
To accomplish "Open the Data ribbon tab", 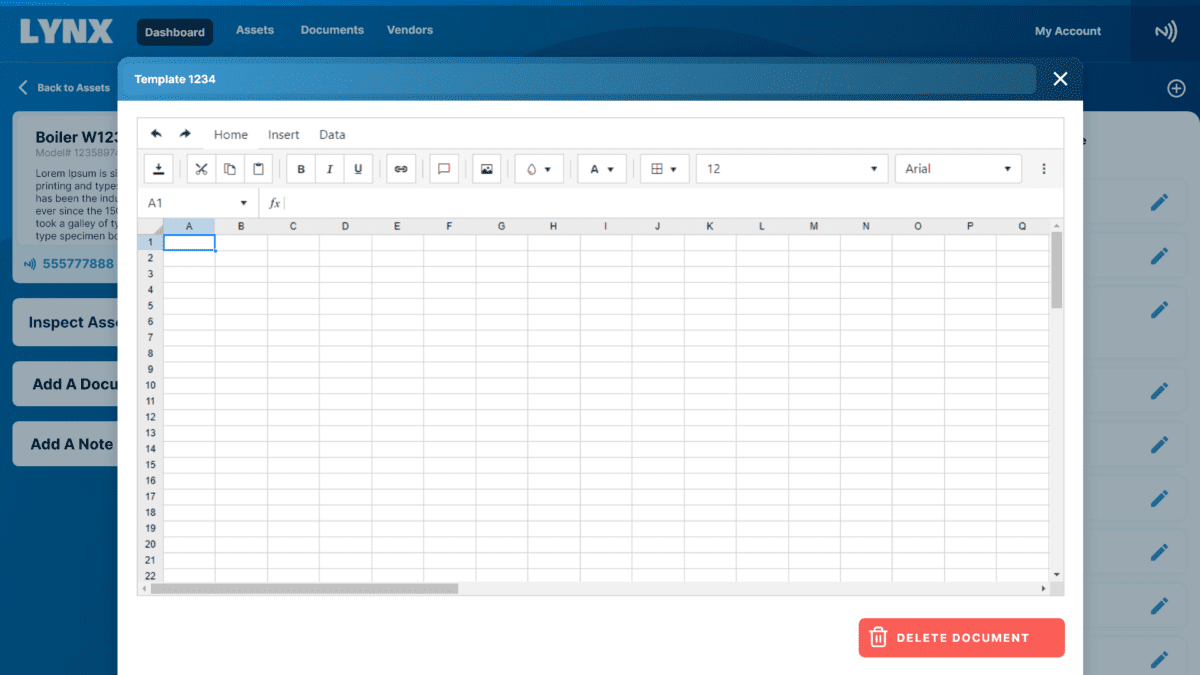I will (332, 135).
